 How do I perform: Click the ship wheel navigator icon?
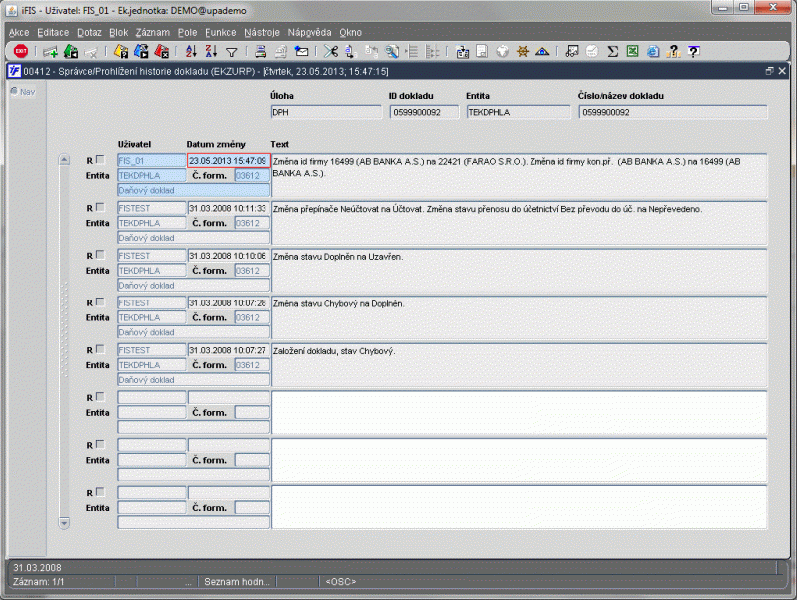(x=523, y=51)
